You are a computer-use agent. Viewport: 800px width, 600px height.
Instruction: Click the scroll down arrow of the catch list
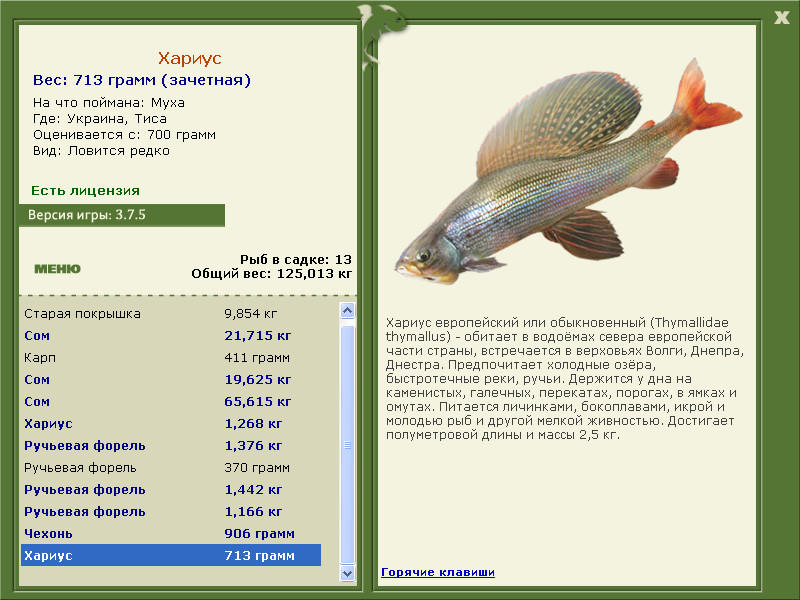click(x=347, y=573)
